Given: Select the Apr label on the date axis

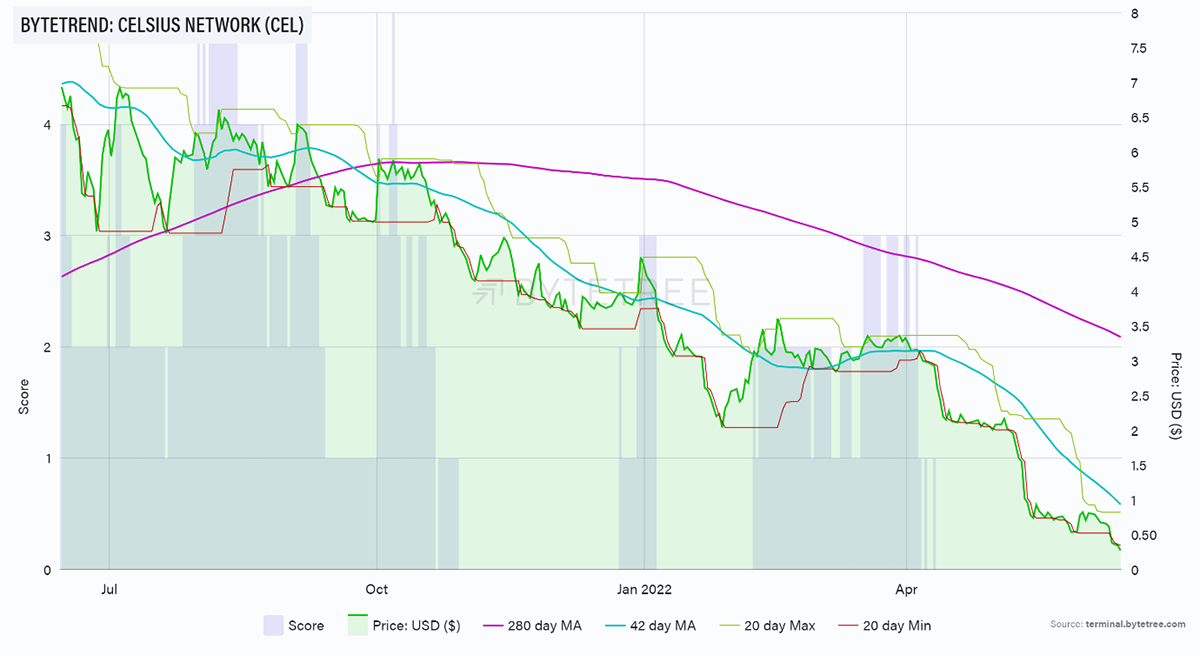Looking at the screenshot, I should tap(906, 588).
